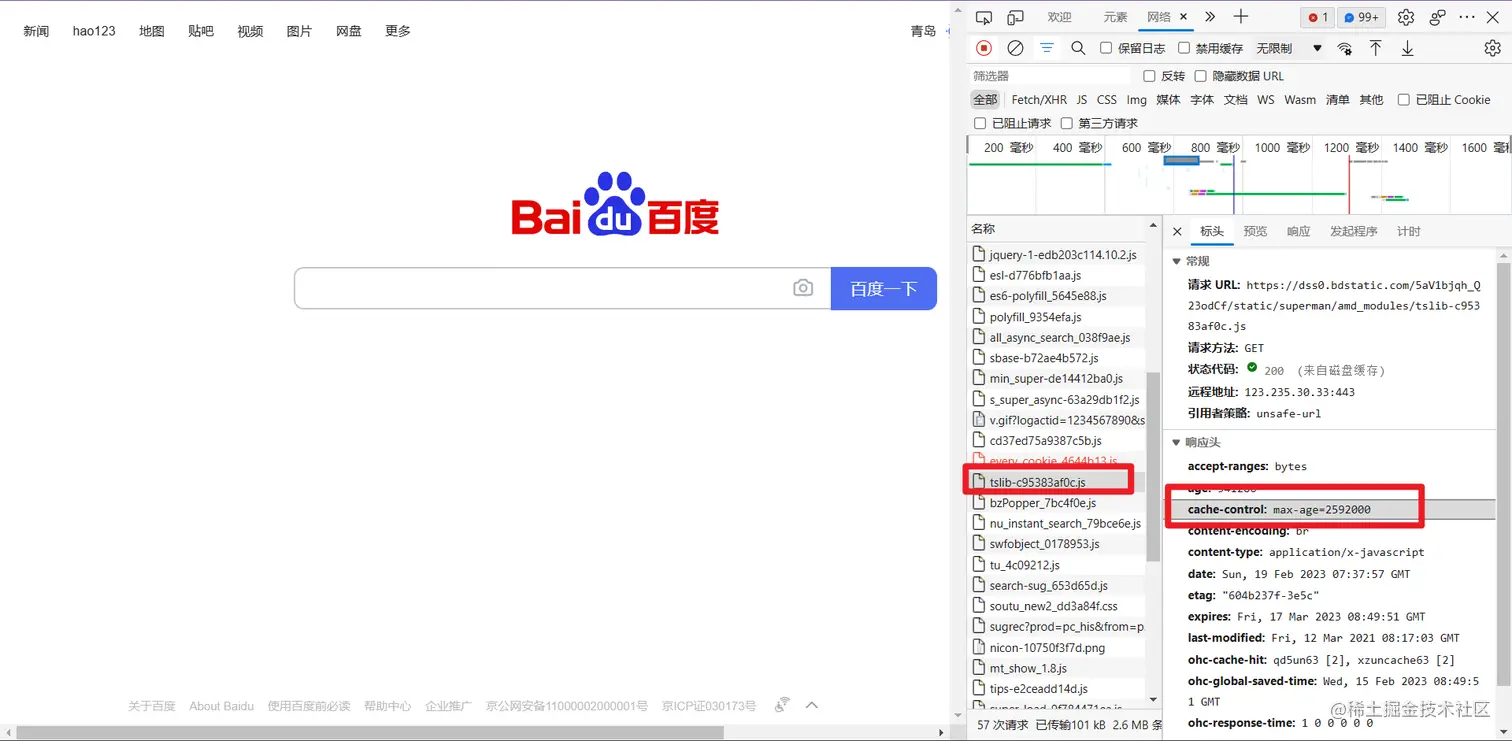This screenshot has width=1512, height=741.
Task: Open the hao123 link
Action: click(94, 31)
